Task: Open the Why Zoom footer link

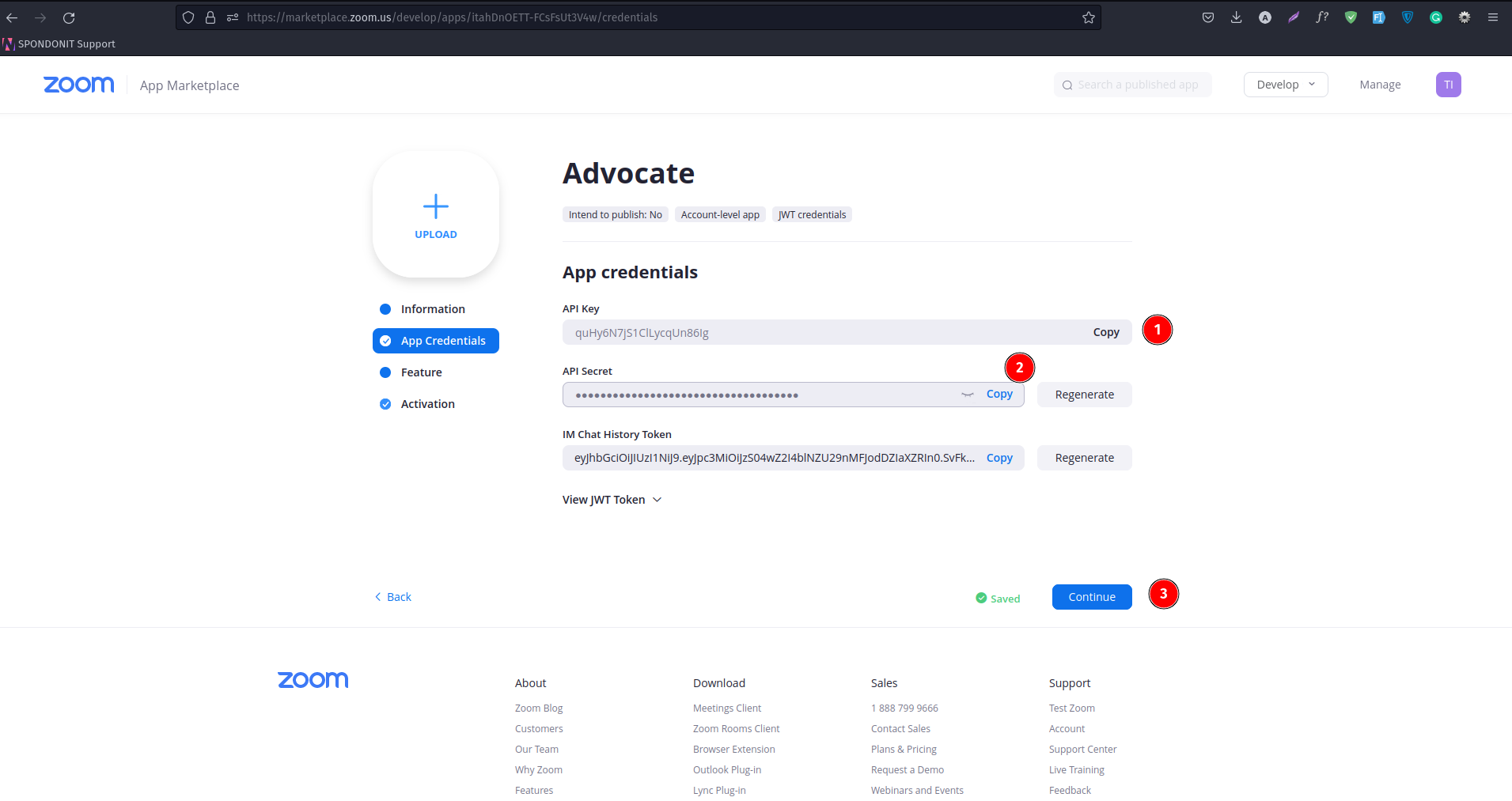Action: [x=539, y=770]
